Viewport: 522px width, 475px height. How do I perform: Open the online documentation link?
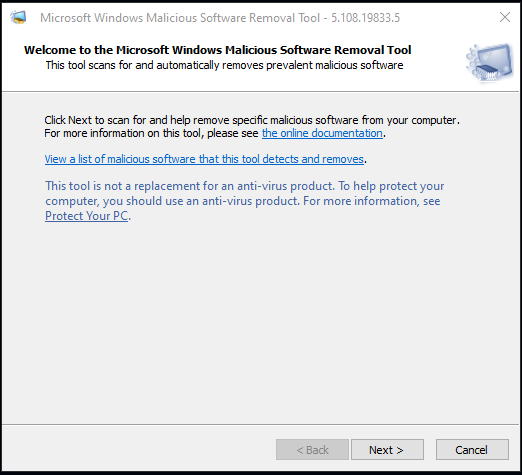[x=322, y=133]
